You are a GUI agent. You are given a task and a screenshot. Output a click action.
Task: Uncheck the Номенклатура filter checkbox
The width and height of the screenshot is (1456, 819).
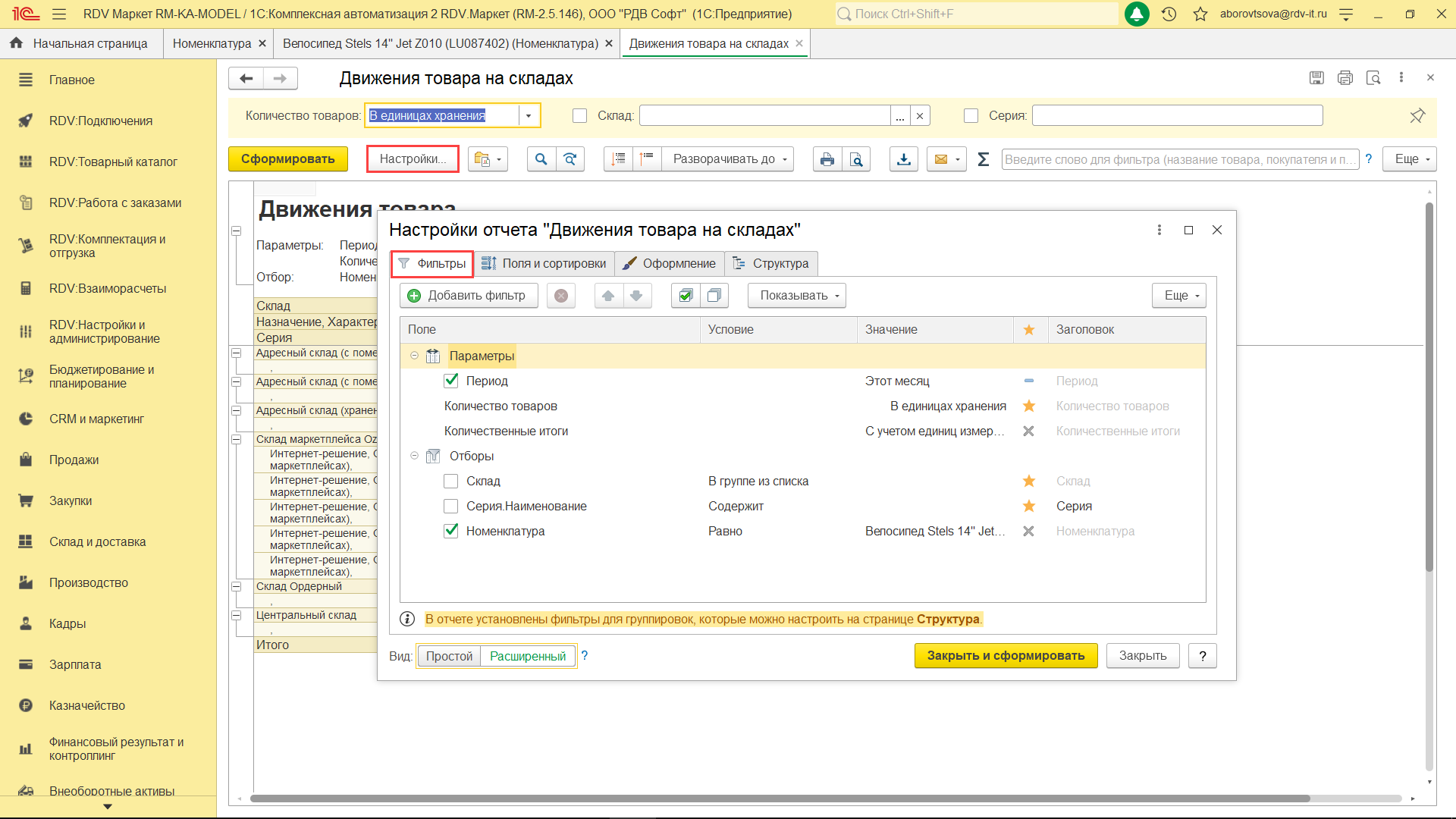click(x=451, y=531)
